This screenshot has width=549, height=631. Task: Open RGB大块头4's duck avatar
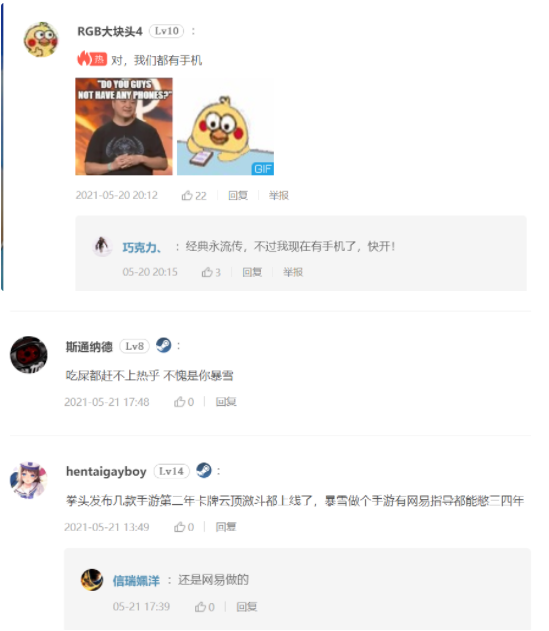(41, 39)
